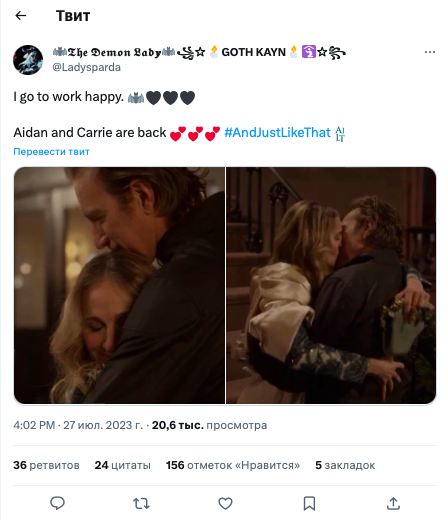Toggle the bookmark icon

[309, 503]
